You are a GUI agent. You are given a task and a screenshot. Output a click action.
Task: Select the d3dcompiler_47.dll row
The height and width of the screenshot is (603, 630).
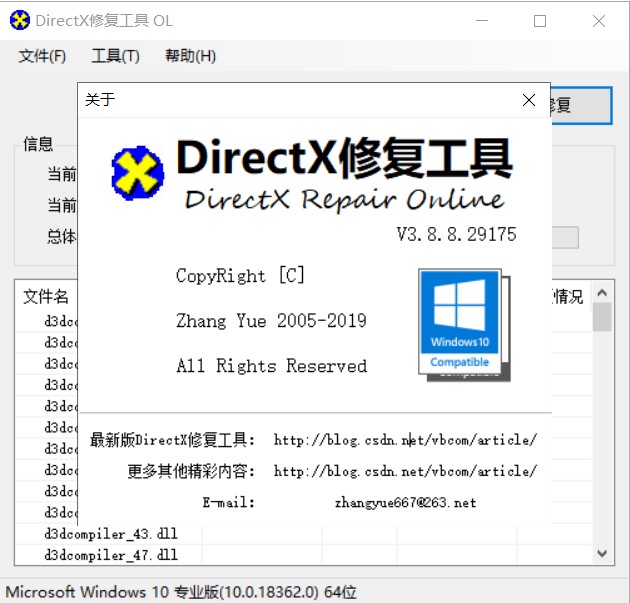pos(303,555)
